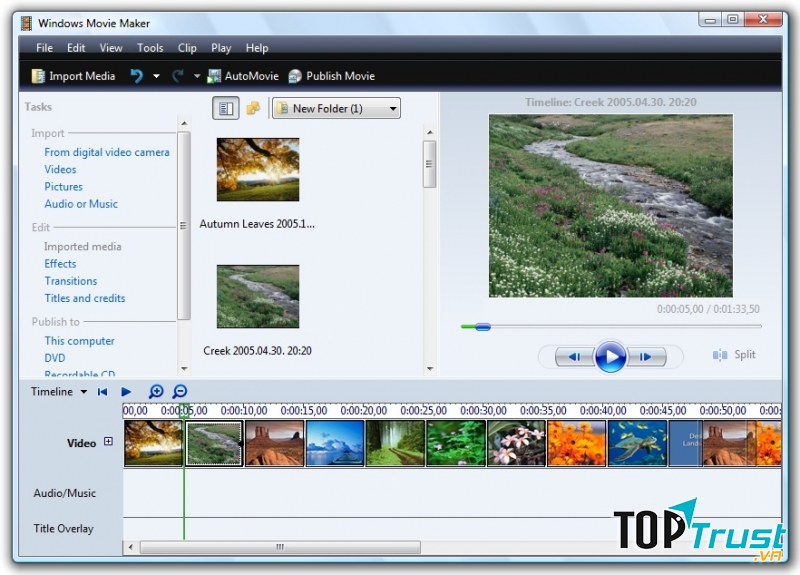Click the preview seek bar handle
The image size is (800, 575).
483,327
